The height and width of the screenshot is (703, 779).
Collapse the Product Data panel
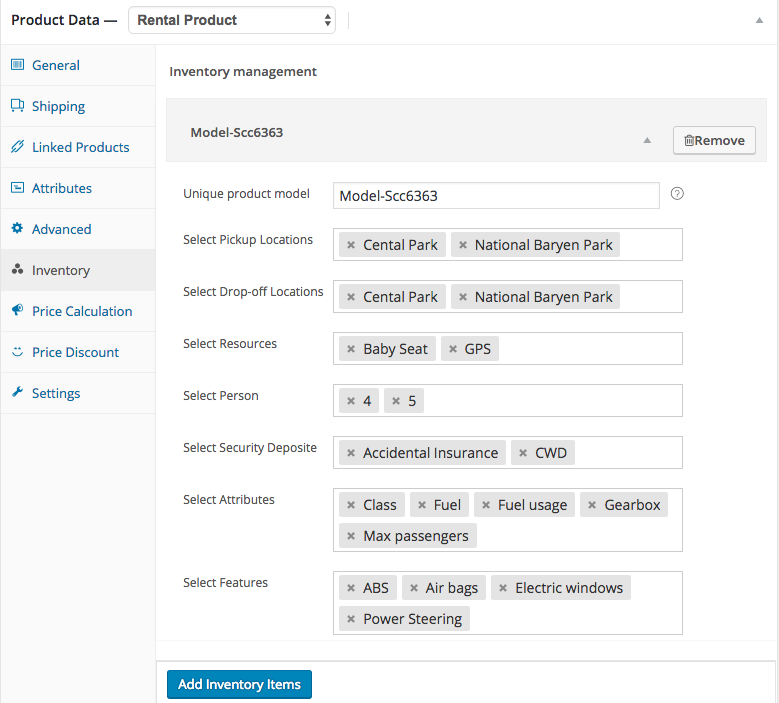click(759, 20)
